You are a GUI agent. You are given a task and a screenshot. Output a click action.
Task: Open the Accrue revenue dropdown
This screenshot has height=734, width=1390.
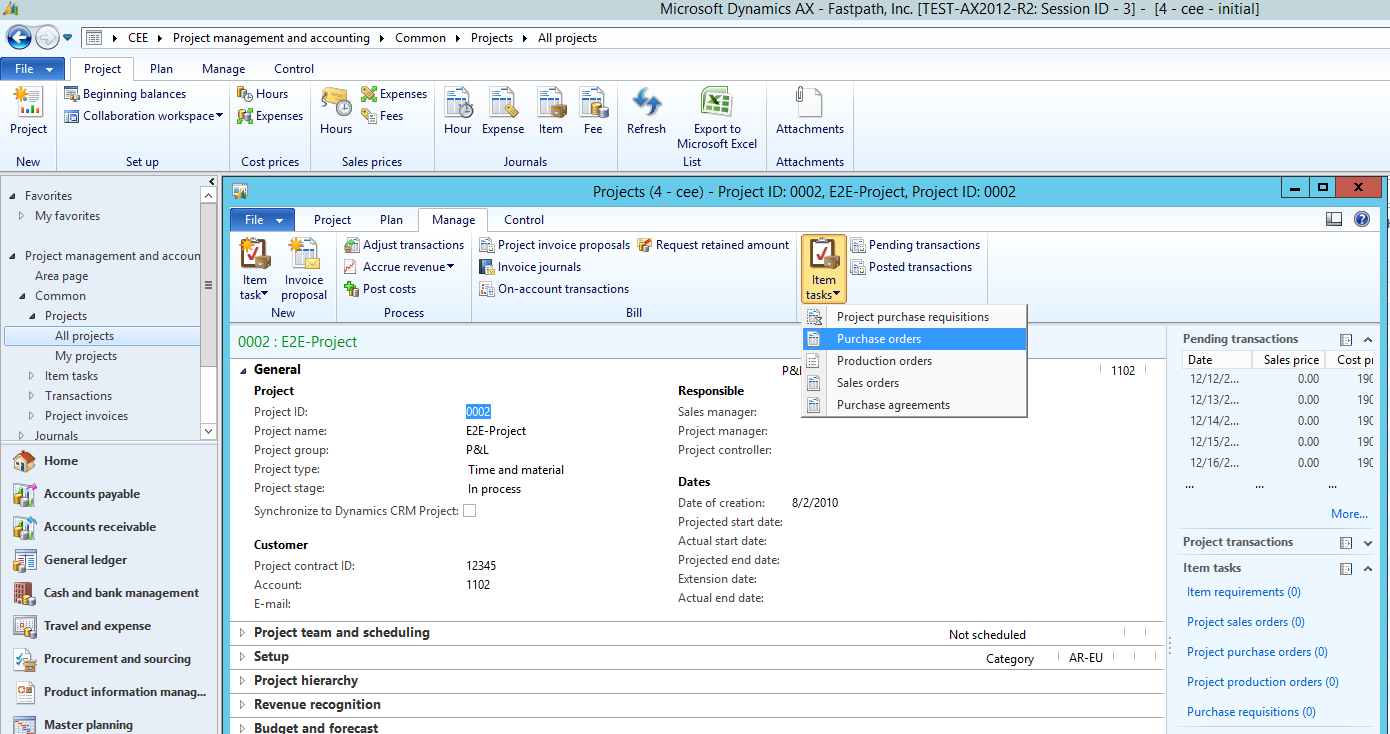pos(399,267)
